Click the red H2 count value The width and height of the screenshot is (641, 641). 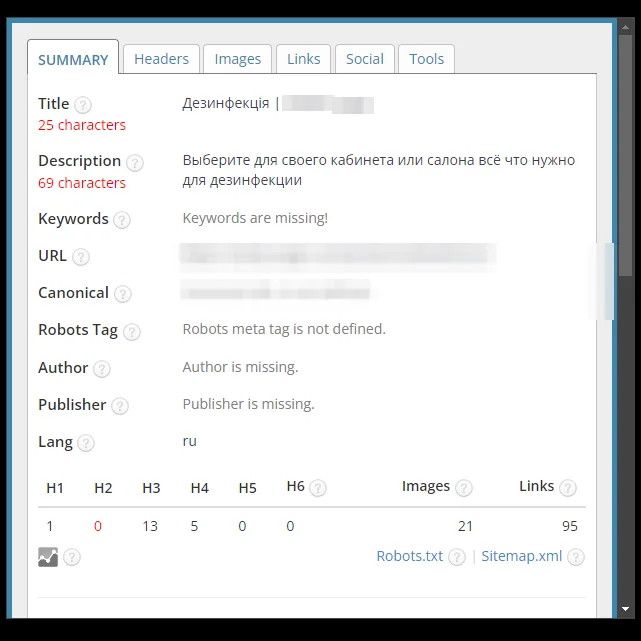[x=98, y=526]
